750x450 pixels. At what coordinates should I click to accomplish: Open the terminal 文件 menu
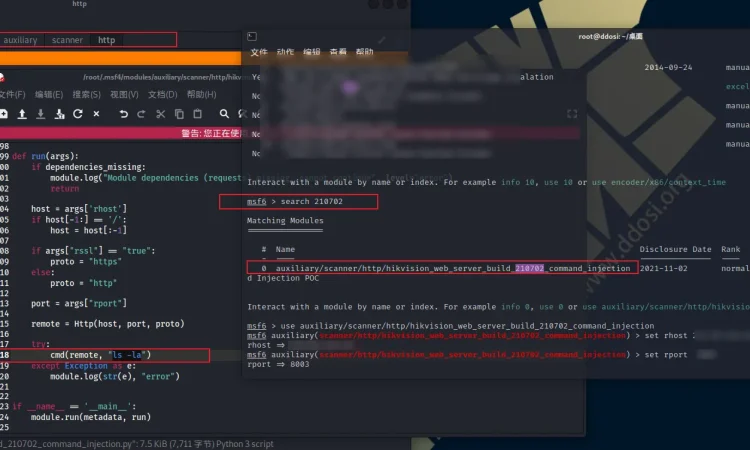pos(259,52)
